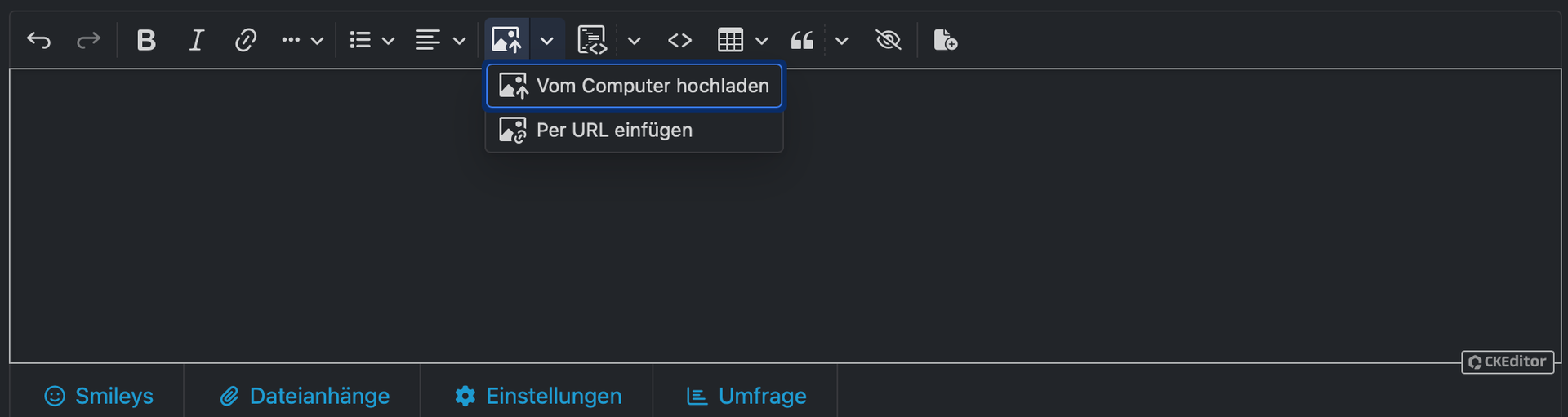Click the block quote icon
The image size is (1568, 417).
tap(802, 40)
